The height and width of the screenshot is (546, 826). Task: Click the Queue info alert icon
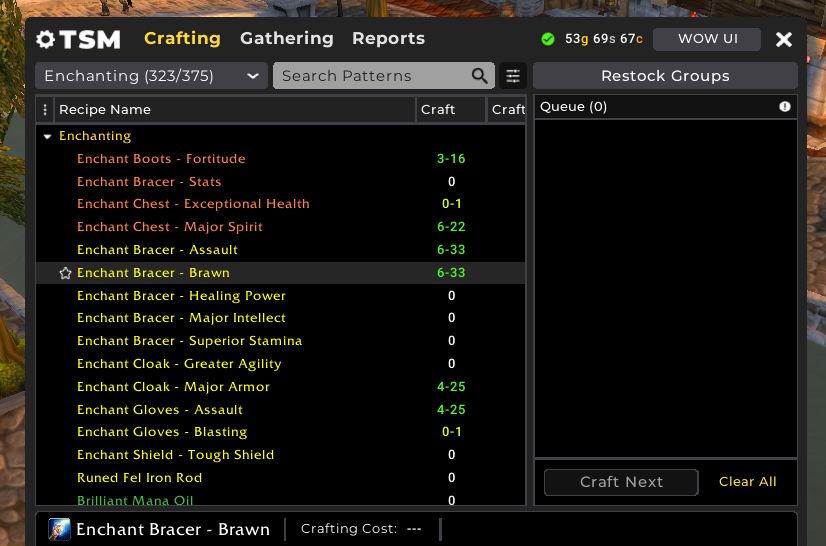785,106
